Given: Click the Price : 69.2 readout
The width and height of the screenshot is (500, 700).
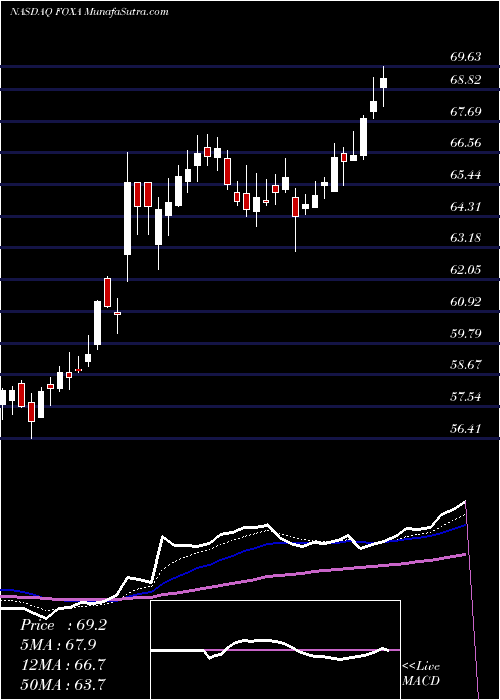Looking at the screenshot, I should 63,625.
